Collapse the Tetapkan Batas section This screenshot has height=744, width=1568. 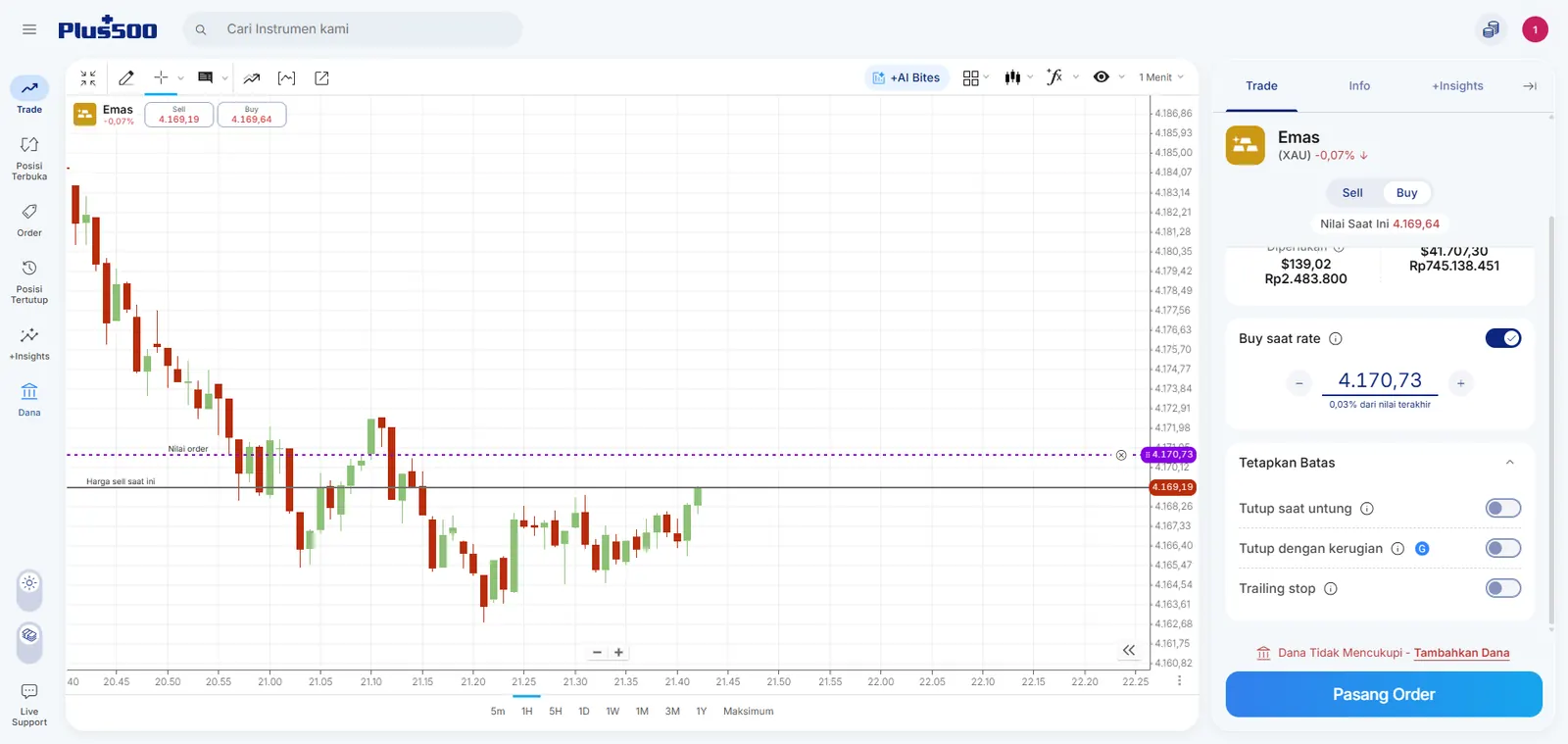(1509, 463)
